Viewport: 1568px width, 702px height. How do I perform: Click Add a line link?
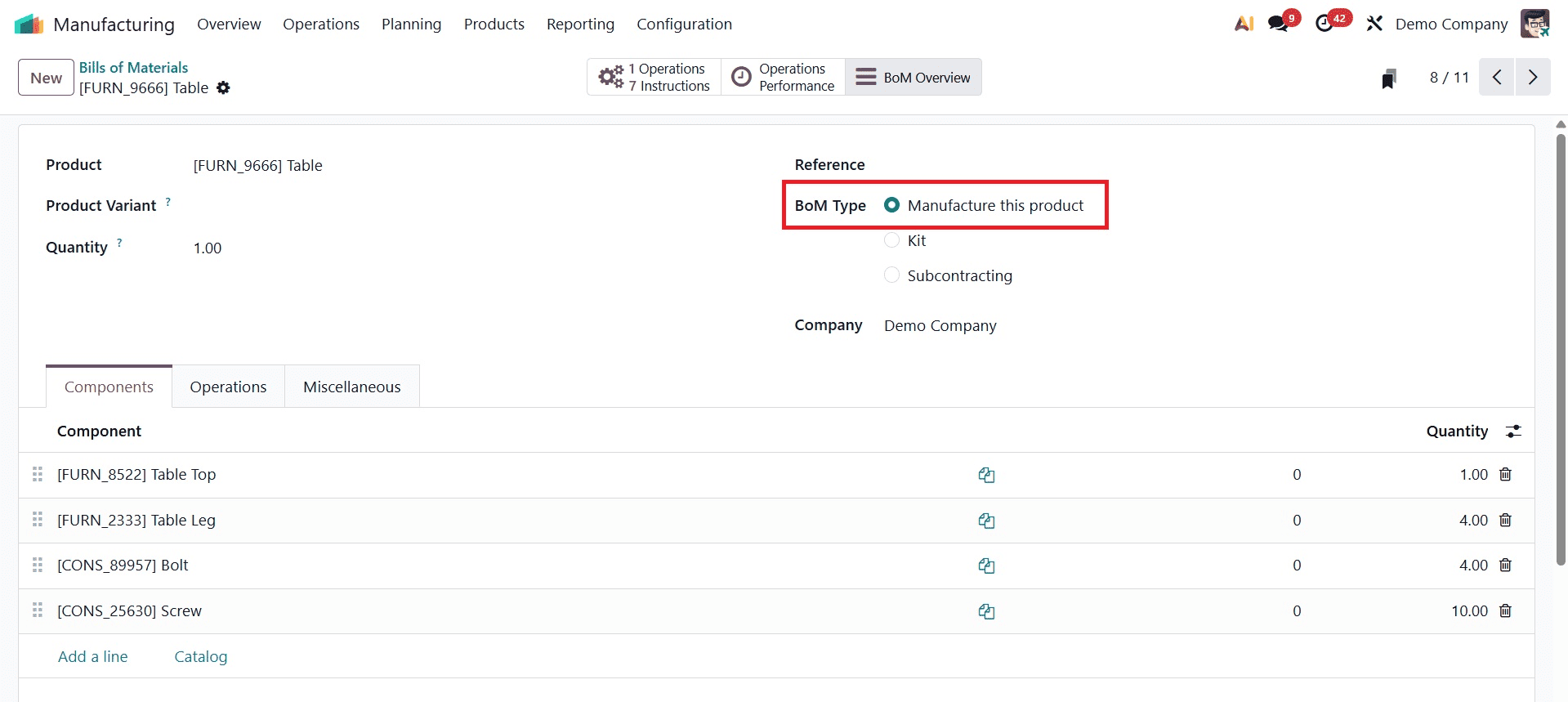(93, 656)
